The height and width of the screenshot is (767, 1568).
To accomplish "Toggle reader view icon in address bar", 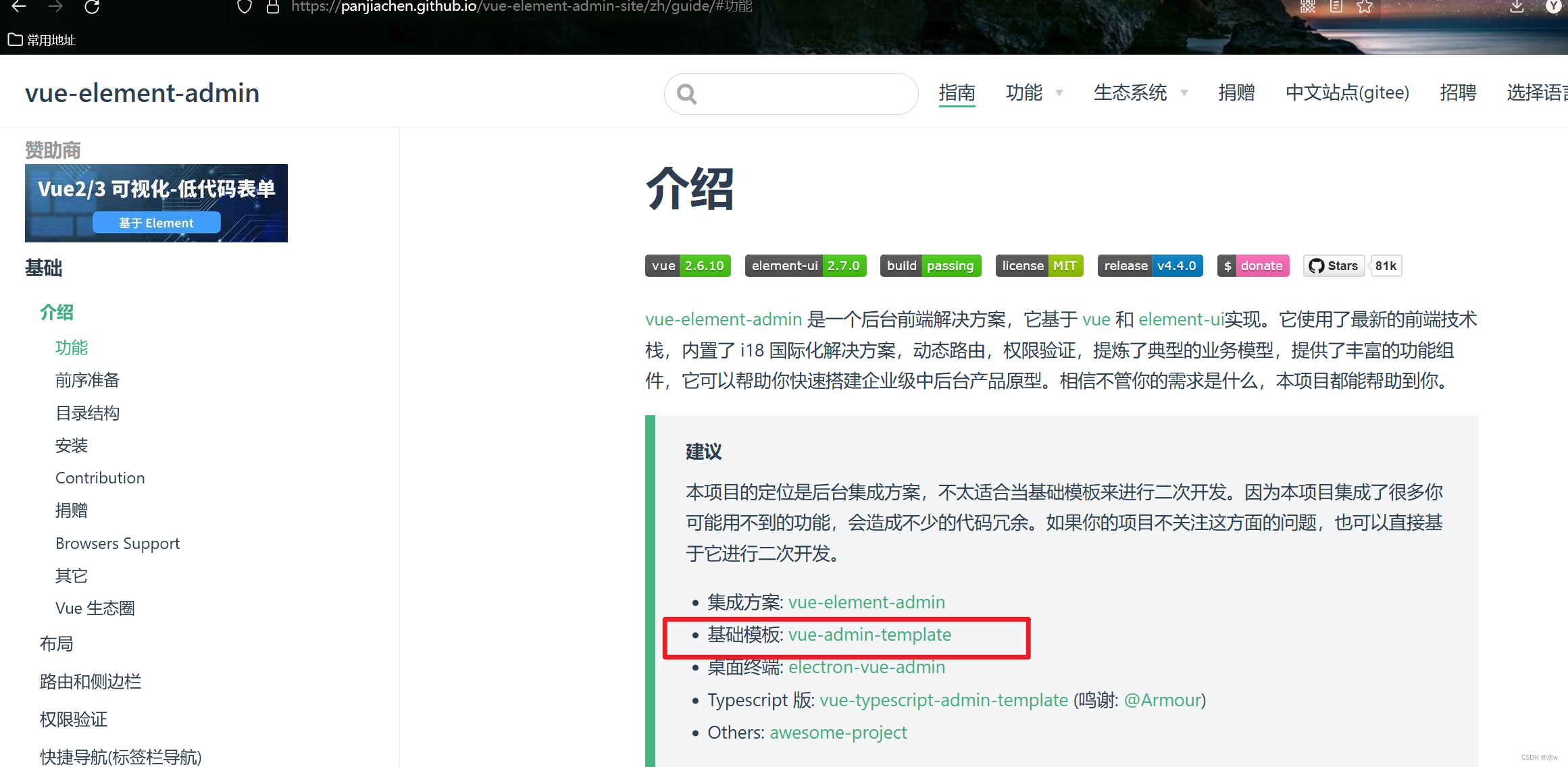I will click(x=1336, y=6).
